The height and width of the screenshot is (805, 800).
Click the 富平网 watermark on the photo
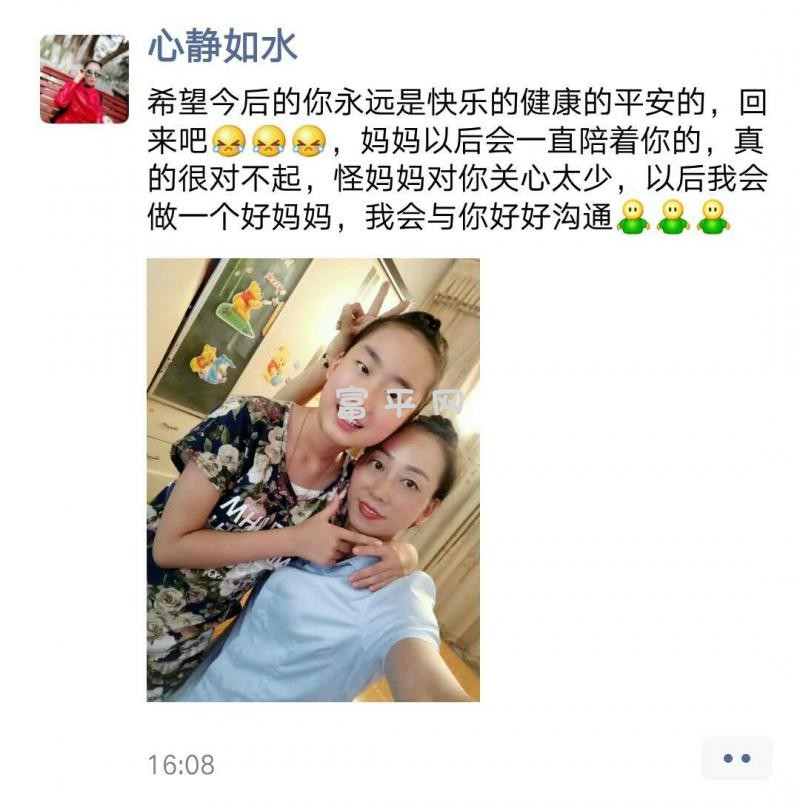point(399,403)
